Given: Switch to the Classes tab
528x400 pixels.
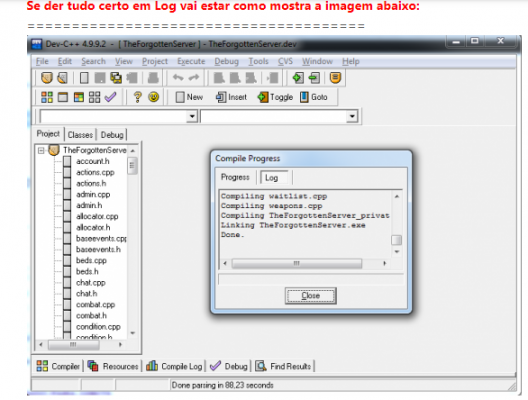Looking at the screenshot, I should [x=80, y=135].
